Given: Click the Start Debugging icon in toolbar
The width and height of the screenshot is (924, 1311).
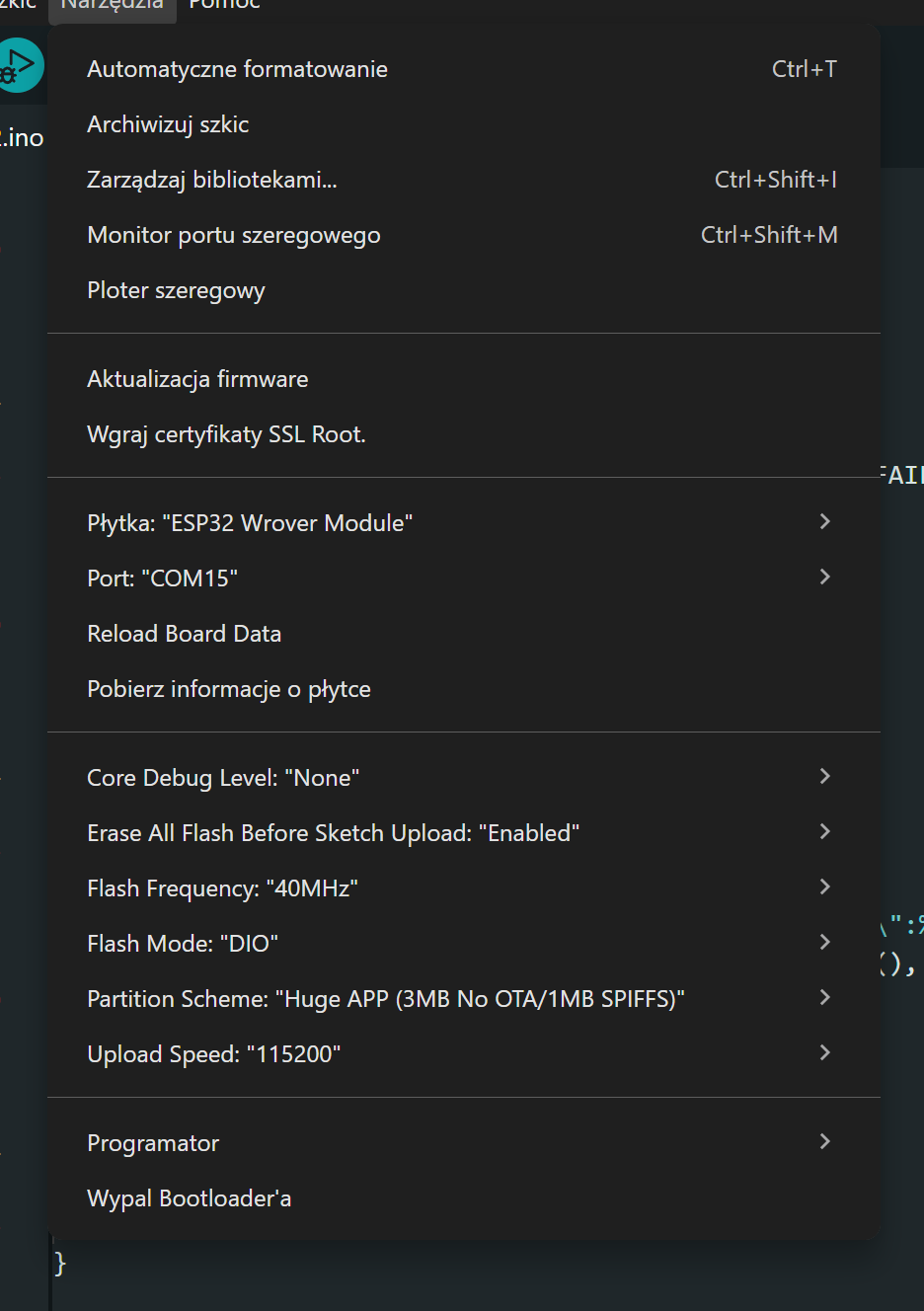Looking at the screenshot, I should click(19, 65).
